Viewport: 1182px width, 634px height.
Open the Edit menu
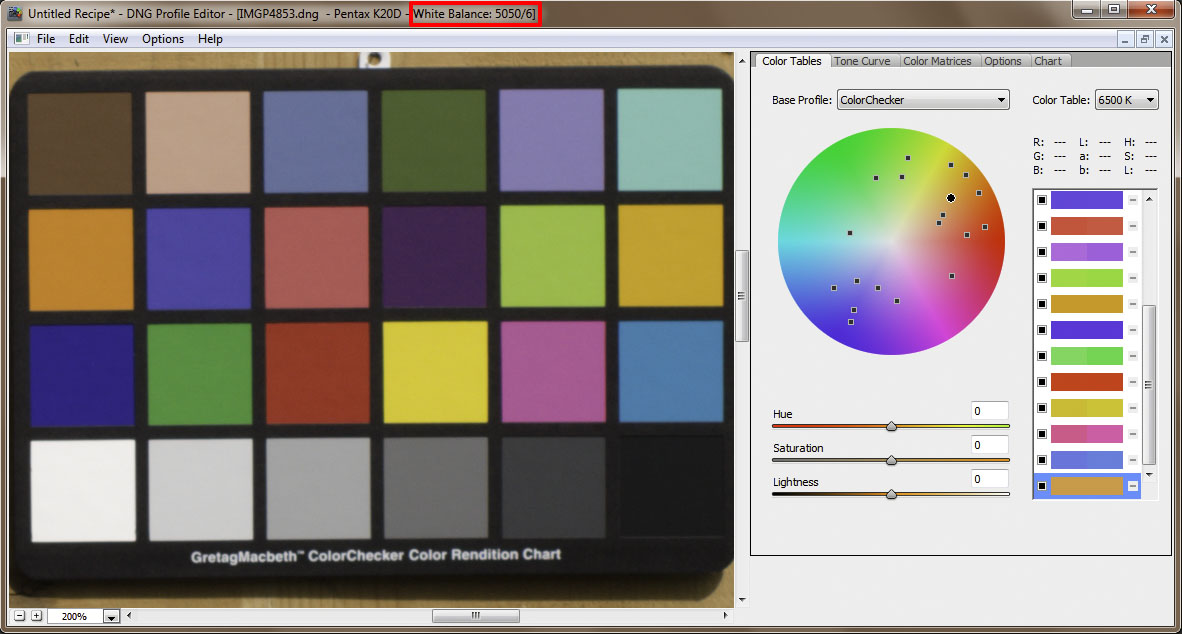78,39
